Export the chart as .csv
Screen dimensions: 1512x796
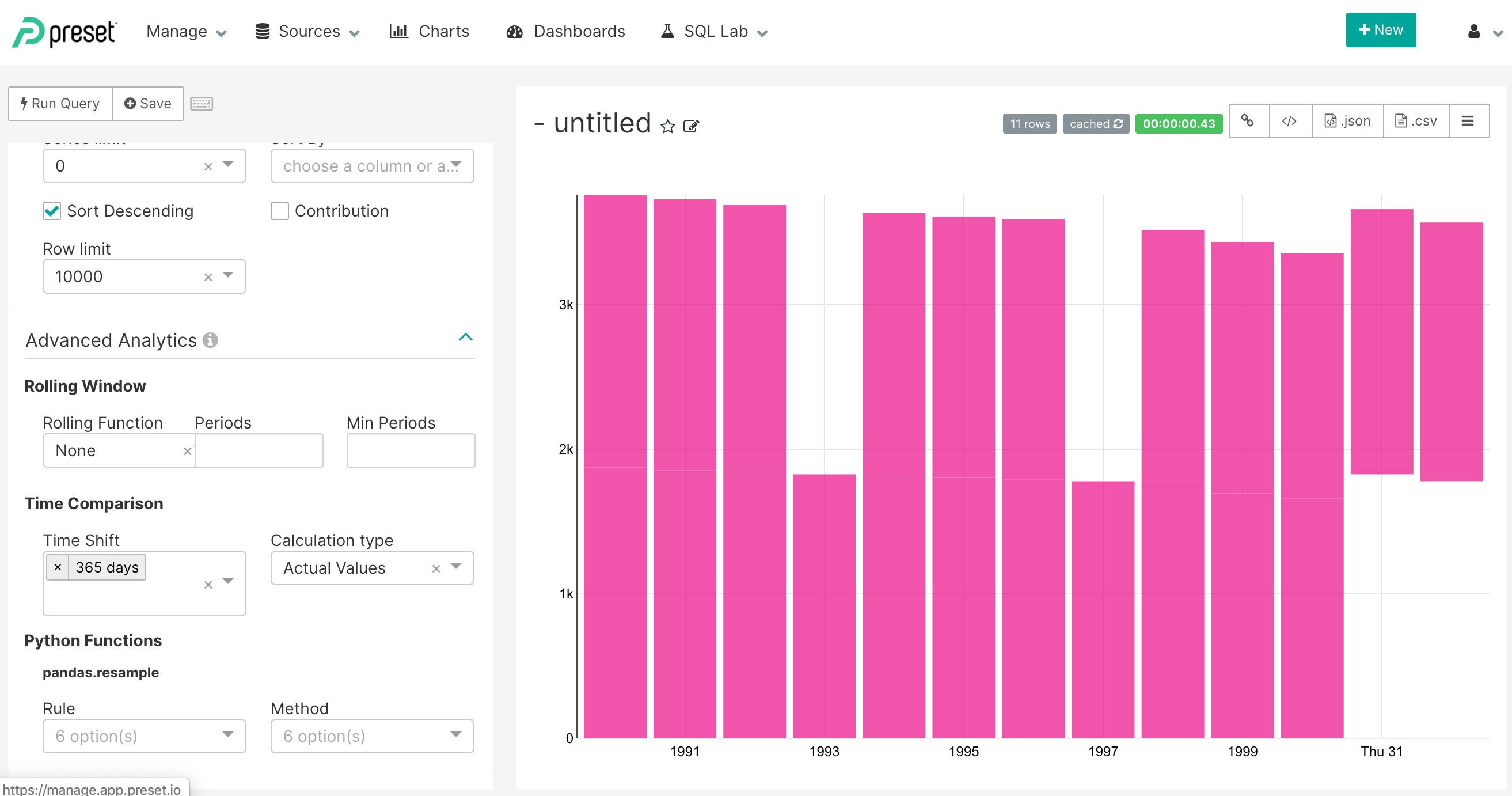point(1415,121)
